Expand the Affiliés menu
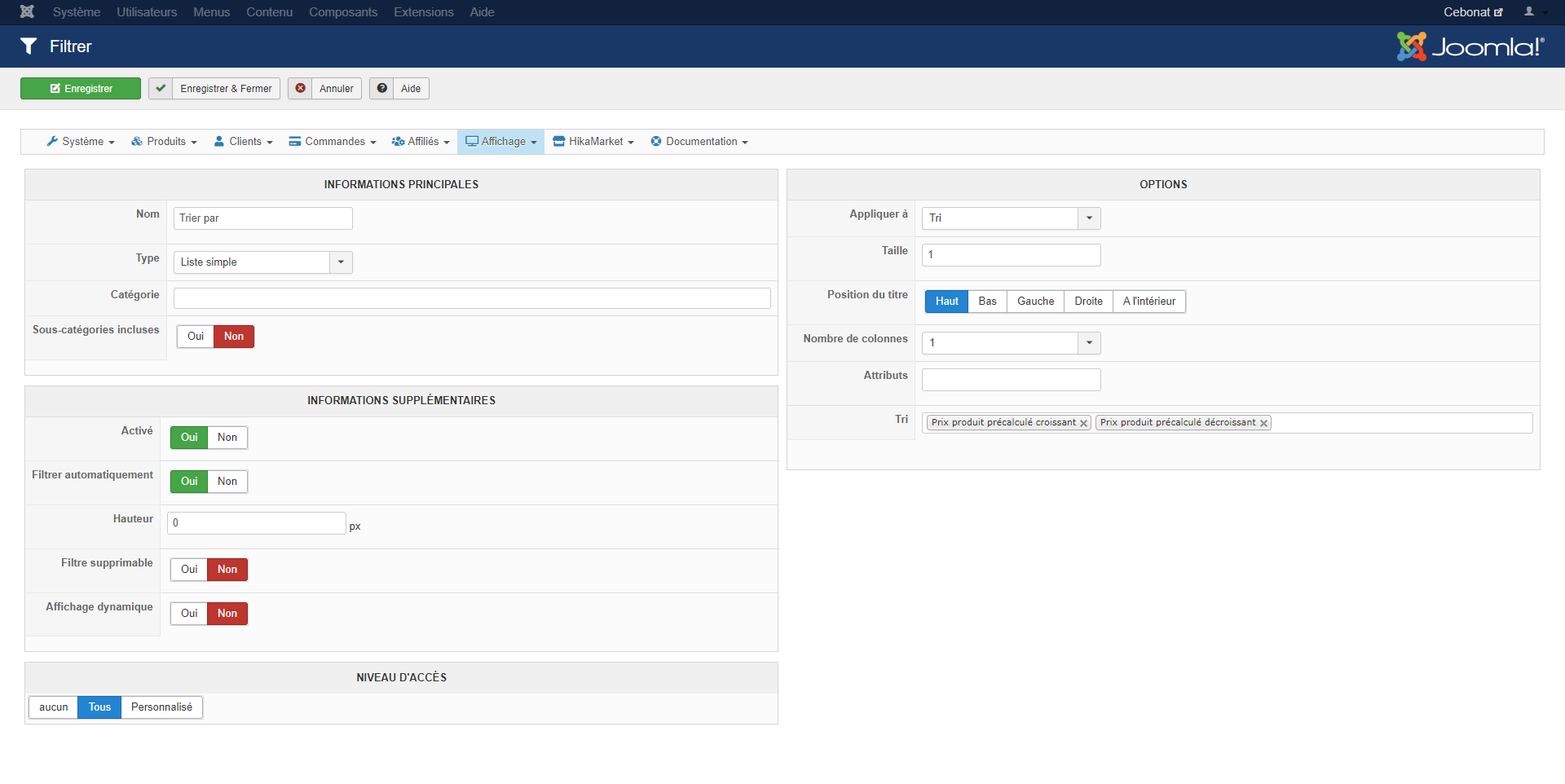 click(x=421, y=142)
